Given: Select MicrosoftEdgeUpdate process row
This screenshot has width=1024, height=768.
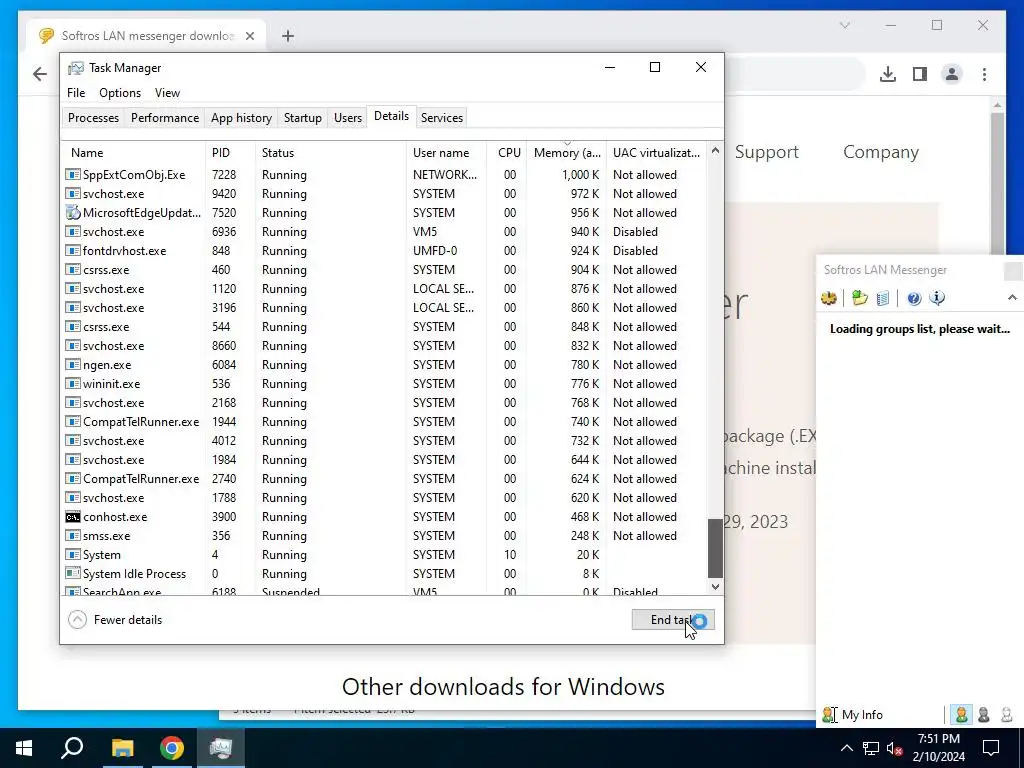Looking at the screenshot, I should click(x=385, y=213).
